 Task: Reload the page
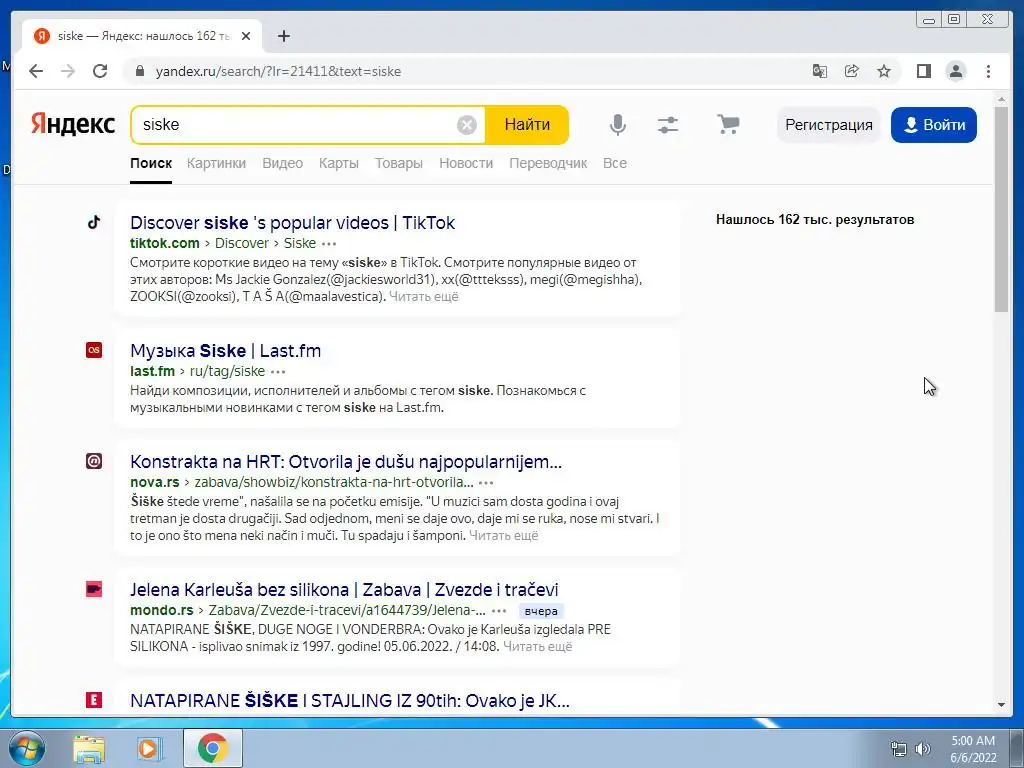pos(100,71)
